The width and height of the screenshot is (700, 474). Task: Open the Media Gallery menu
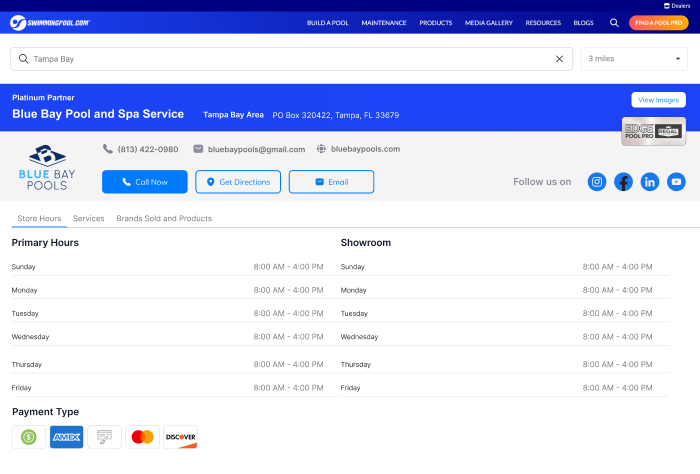pos(489,23)
